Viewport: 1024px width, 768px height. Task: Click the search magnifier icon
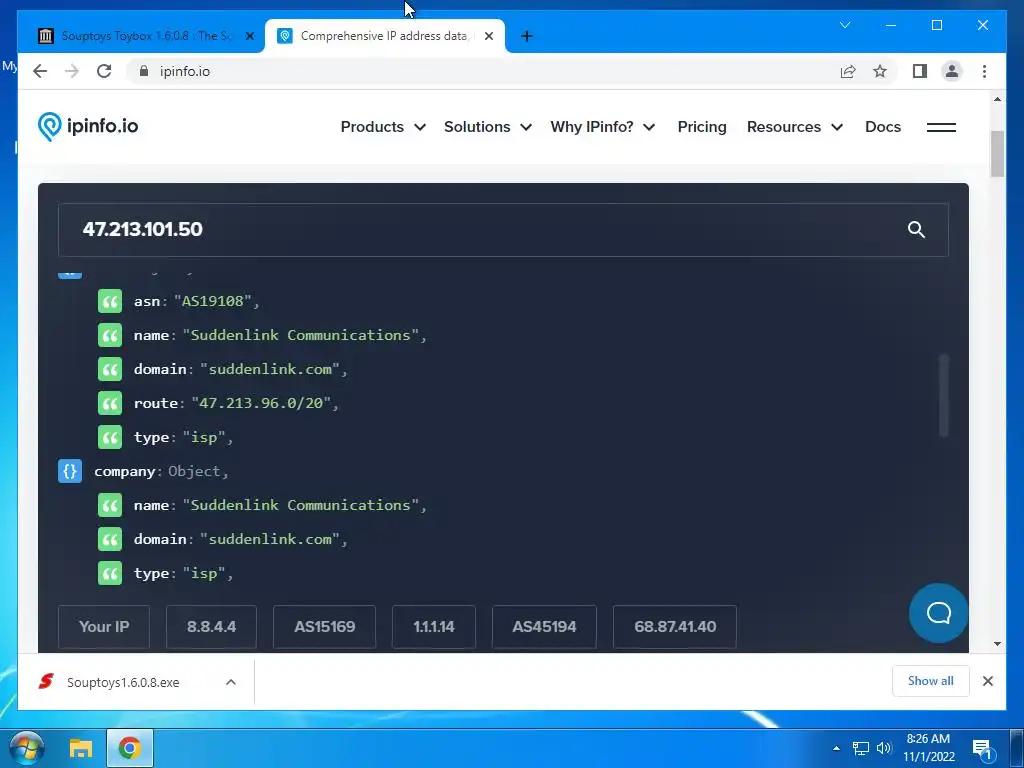916,229
